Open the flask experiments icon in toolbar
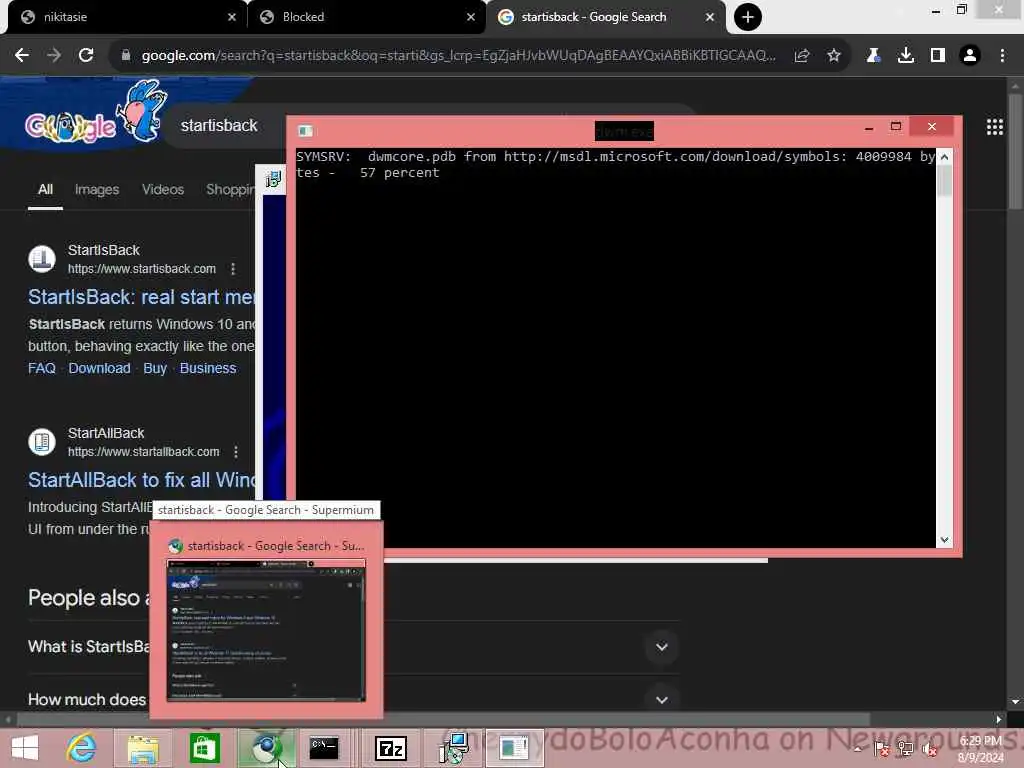The width and height of the screenshot is (1024, 768). [873, 56]
